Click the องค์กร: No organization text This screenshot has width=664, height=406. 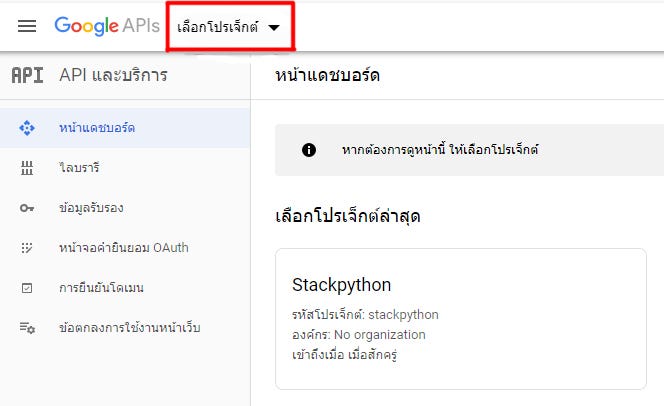[359, 334]
